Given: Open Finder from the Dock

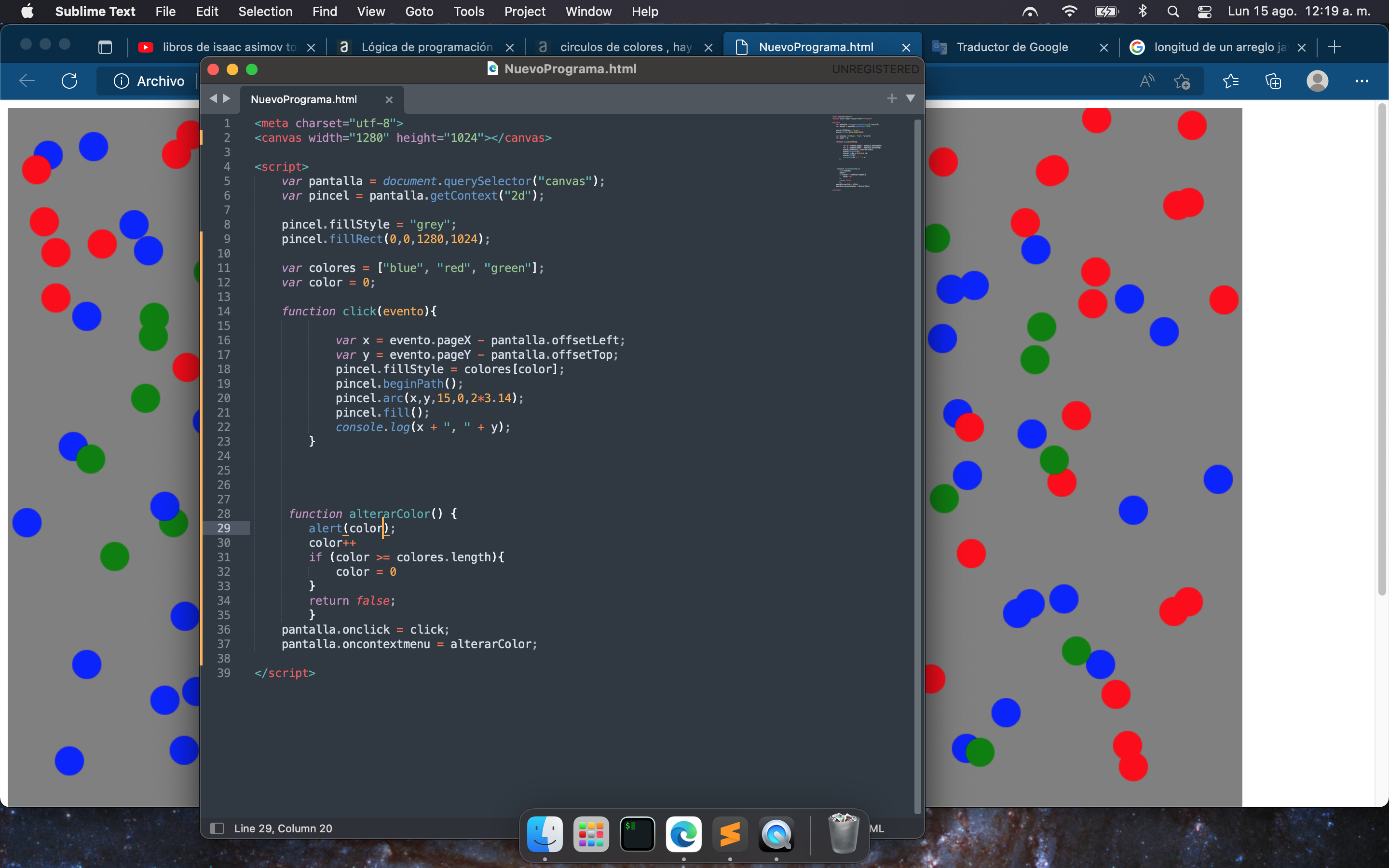Looking at the screenshot, I should click(545, 834).
